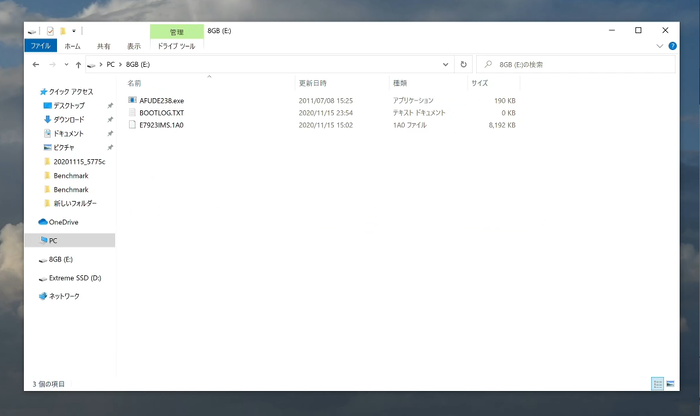Click the ダウンロード arrow icon
Viewport: 700px width, 416px height.
click(x=47, y=119)
